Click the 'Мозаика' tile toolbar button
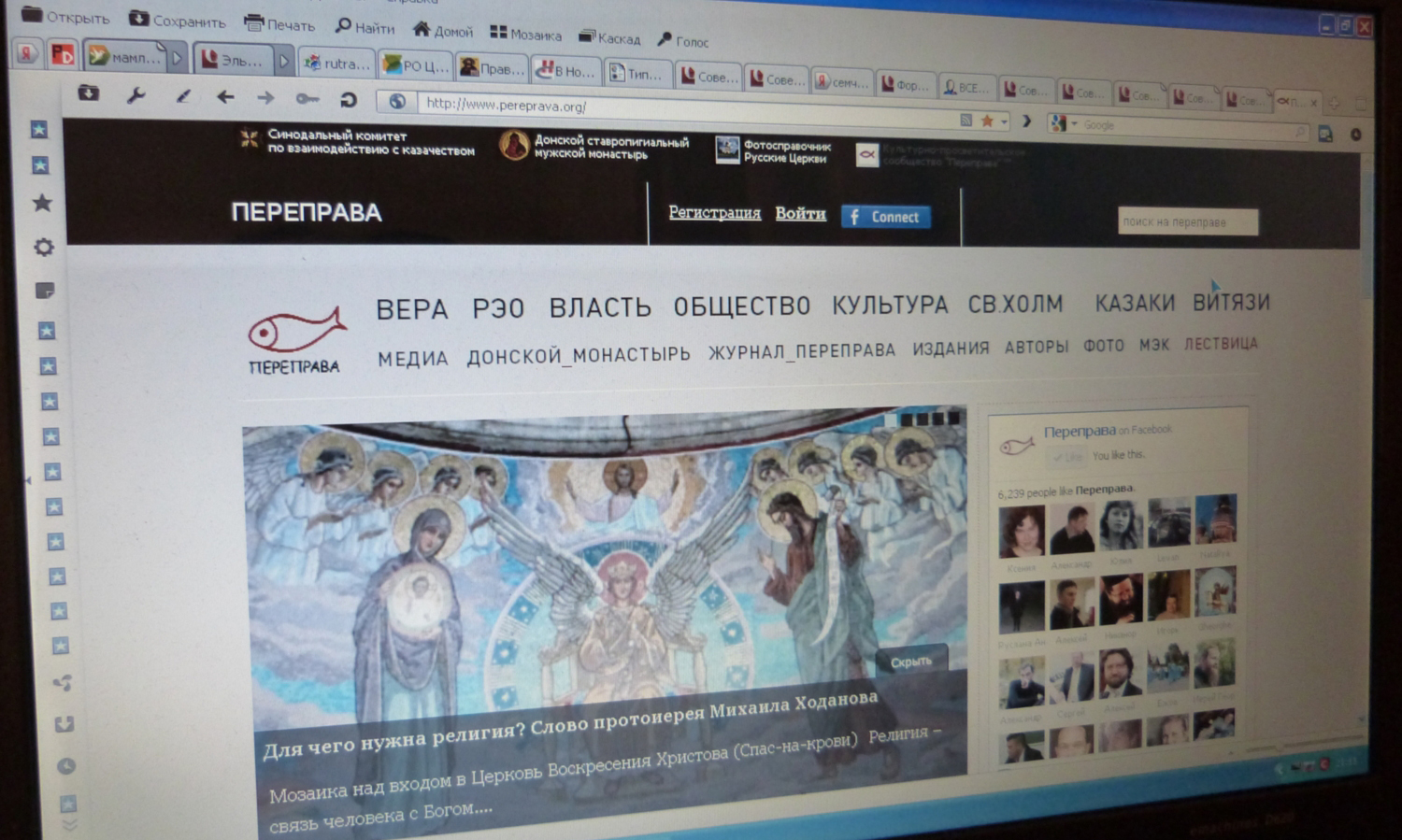1402x840 pixels. point(526,34)
